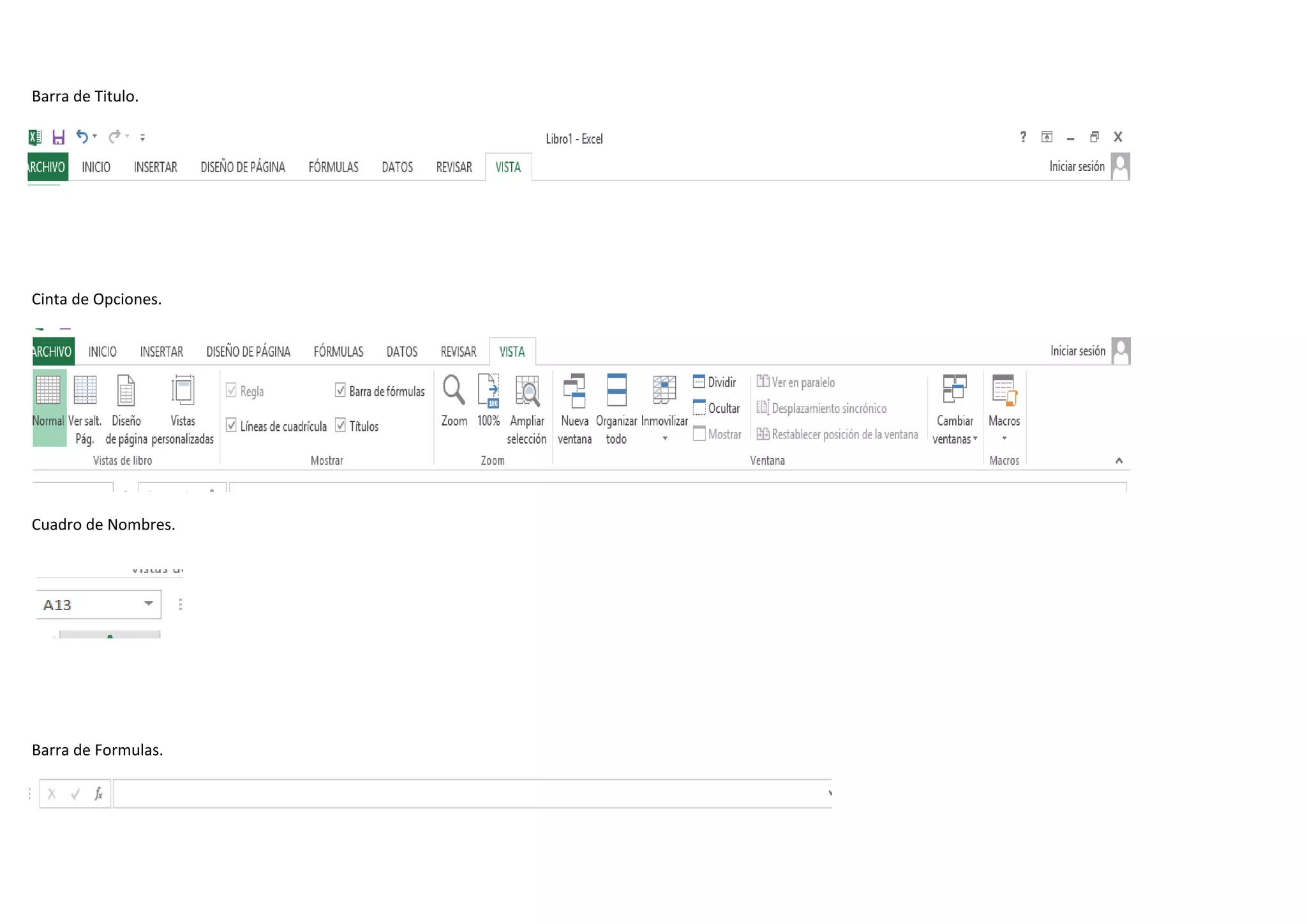Open the ARCHIVO tab in ribbon
Screen dimensions: 1307x924
[x=52, y=352]
